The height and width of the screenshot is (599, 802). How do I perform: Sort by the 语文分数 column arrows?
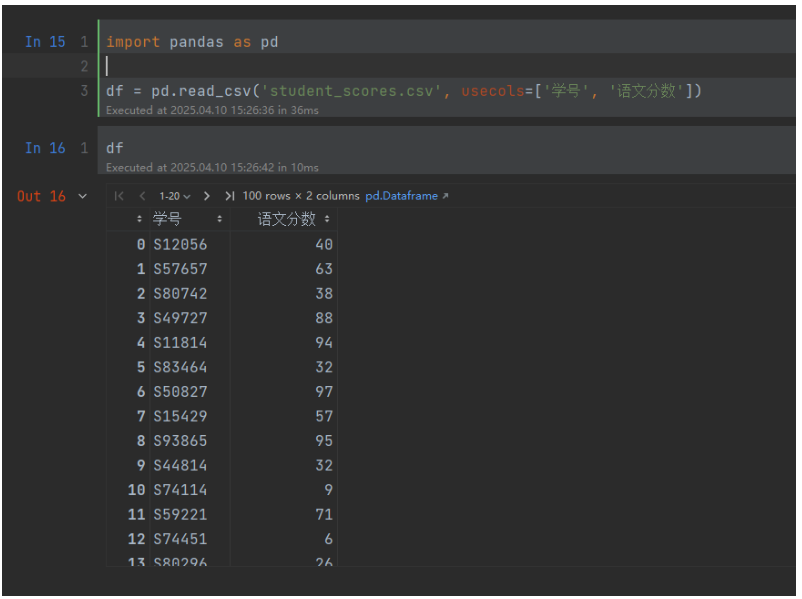(327, 219)
